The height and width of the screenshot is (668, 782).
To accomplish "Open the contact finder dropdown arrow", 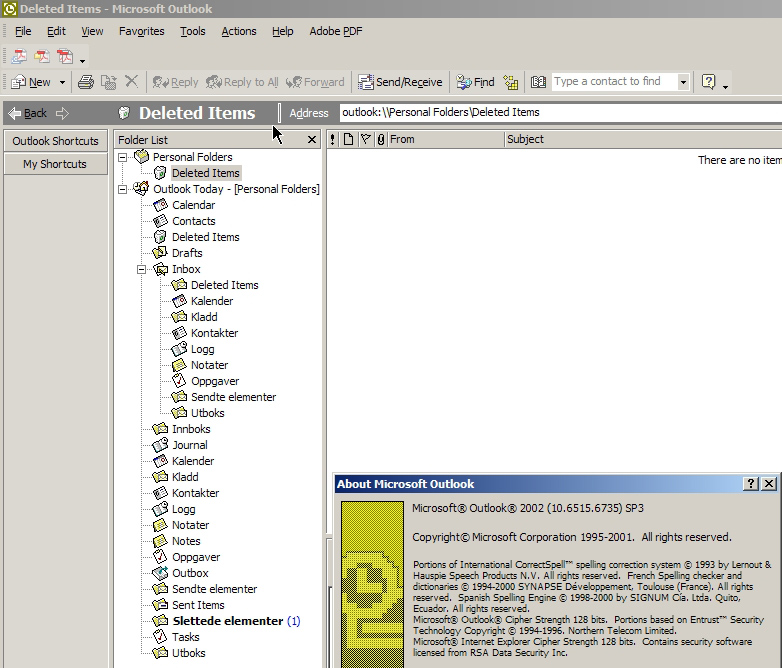I will (x=683, y=82).
